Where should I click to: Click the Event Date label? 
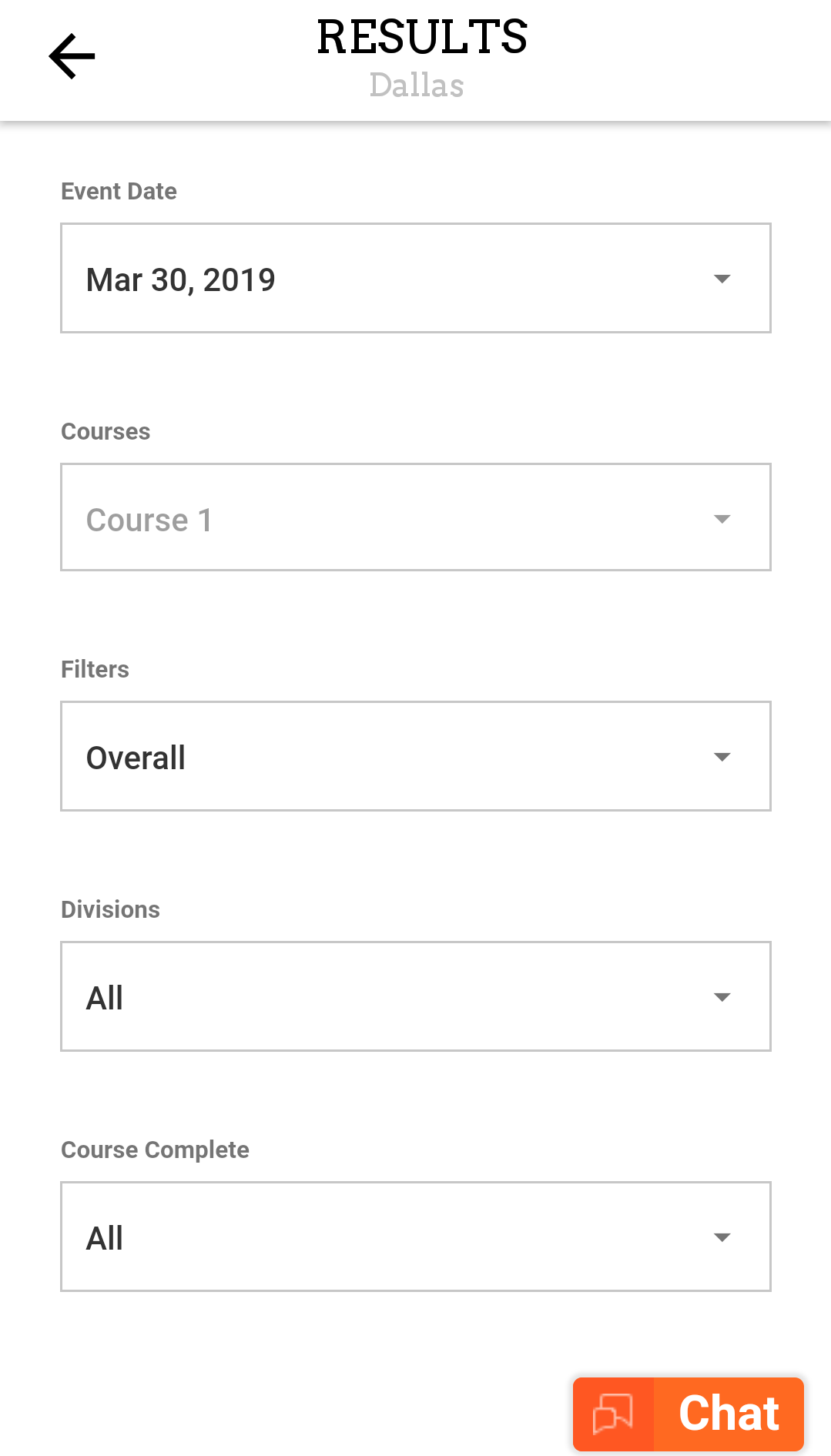point(119,191)
